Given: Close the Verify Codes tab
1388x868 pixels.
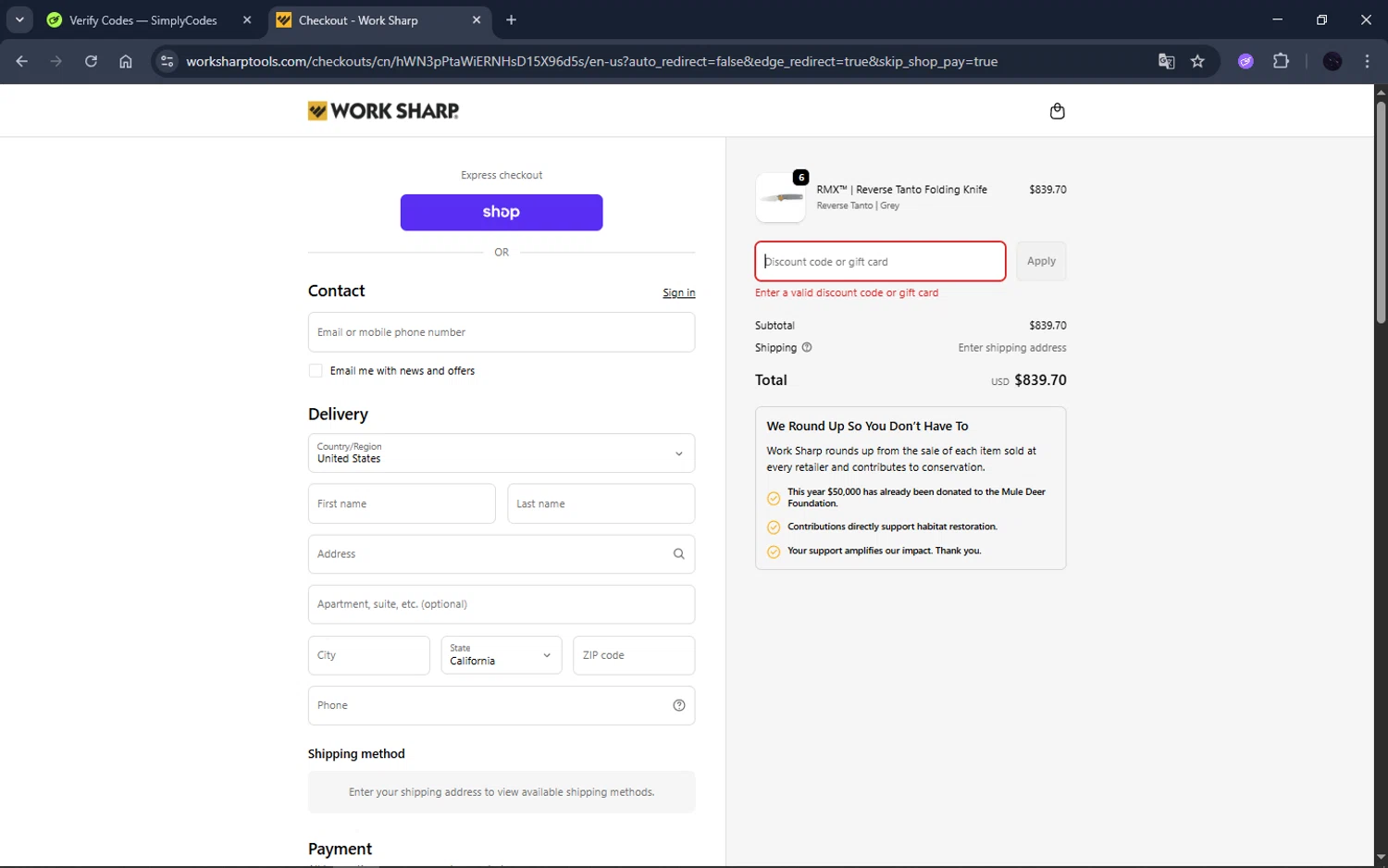Looking at the screenshot, I should (247, 19).
